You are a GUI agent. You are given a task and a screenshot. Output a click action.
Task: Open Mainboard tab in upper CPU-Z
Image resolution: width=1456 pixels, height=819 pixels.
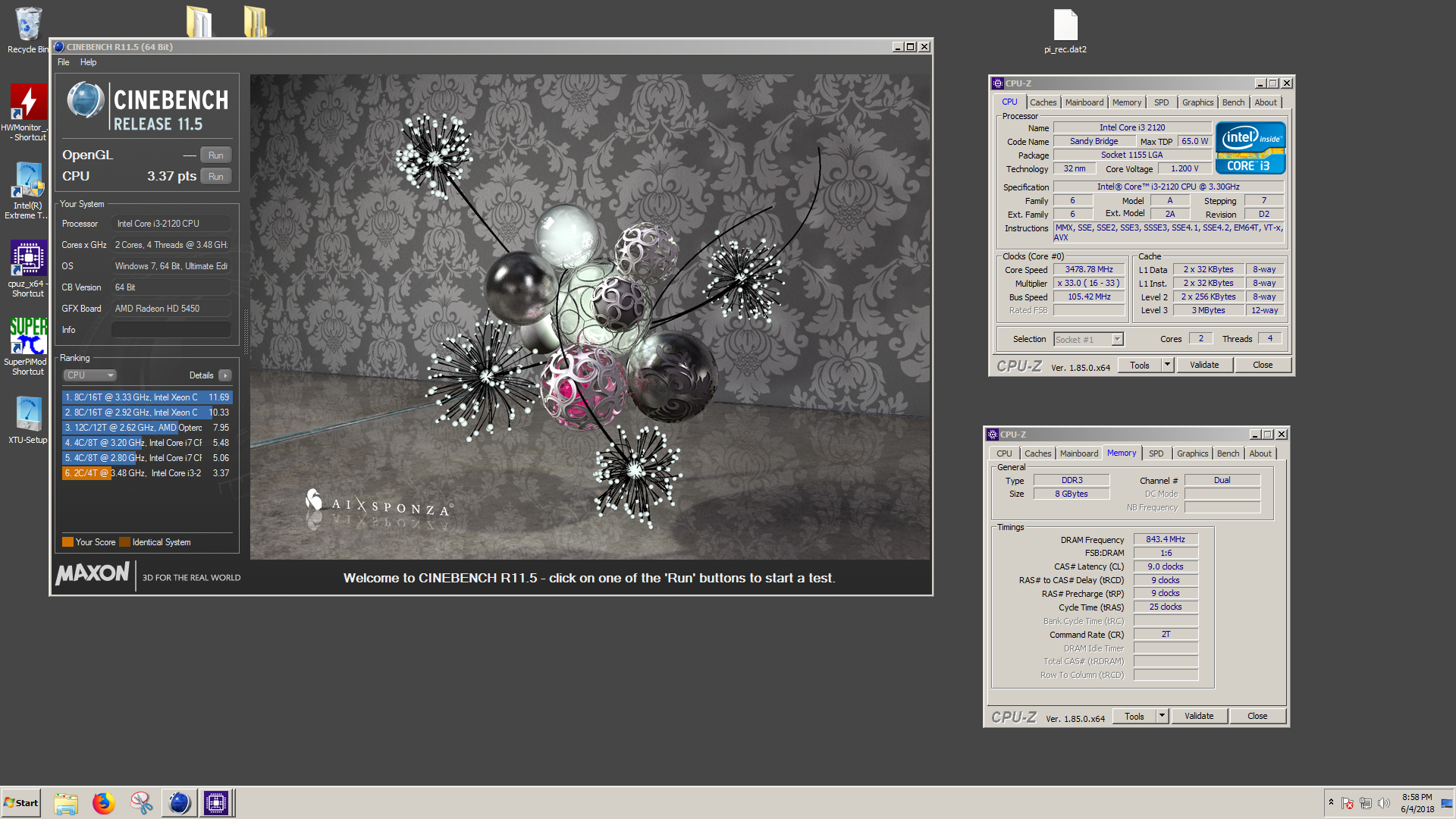tap(1084, 102)
